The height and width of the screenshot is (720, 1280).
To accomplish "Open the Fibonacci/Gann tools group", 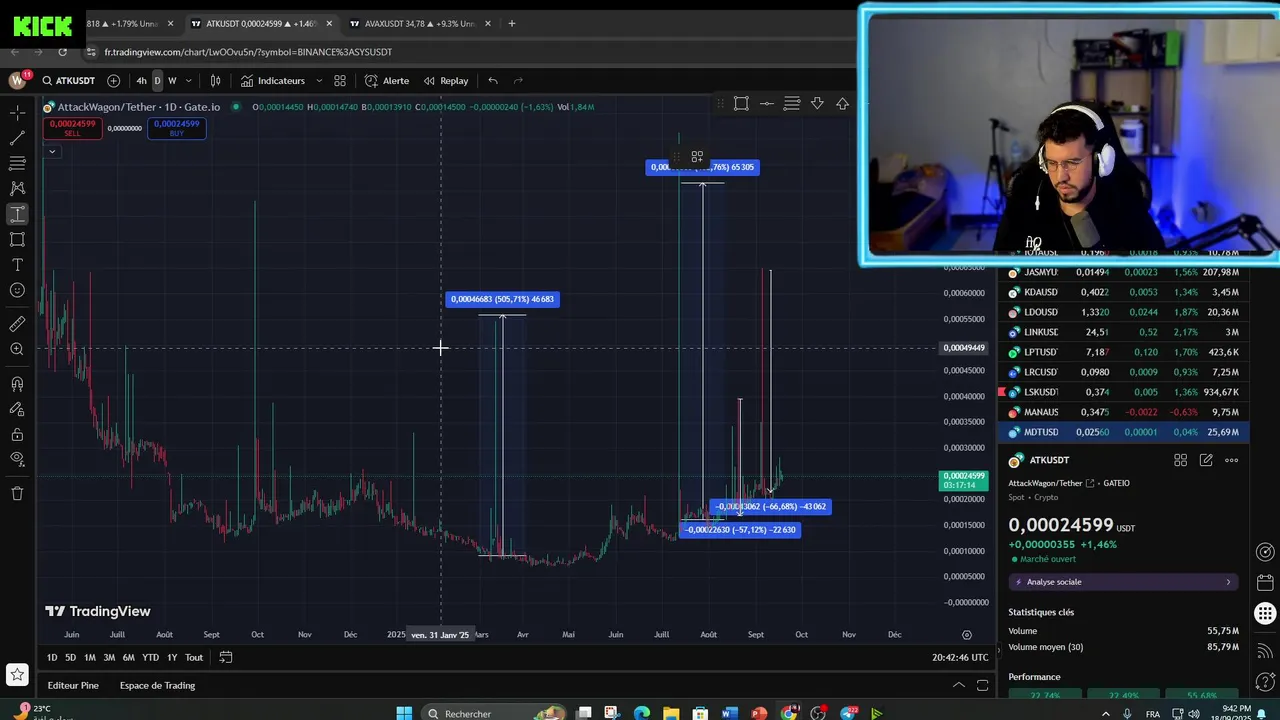I will (x=17, y=162).
